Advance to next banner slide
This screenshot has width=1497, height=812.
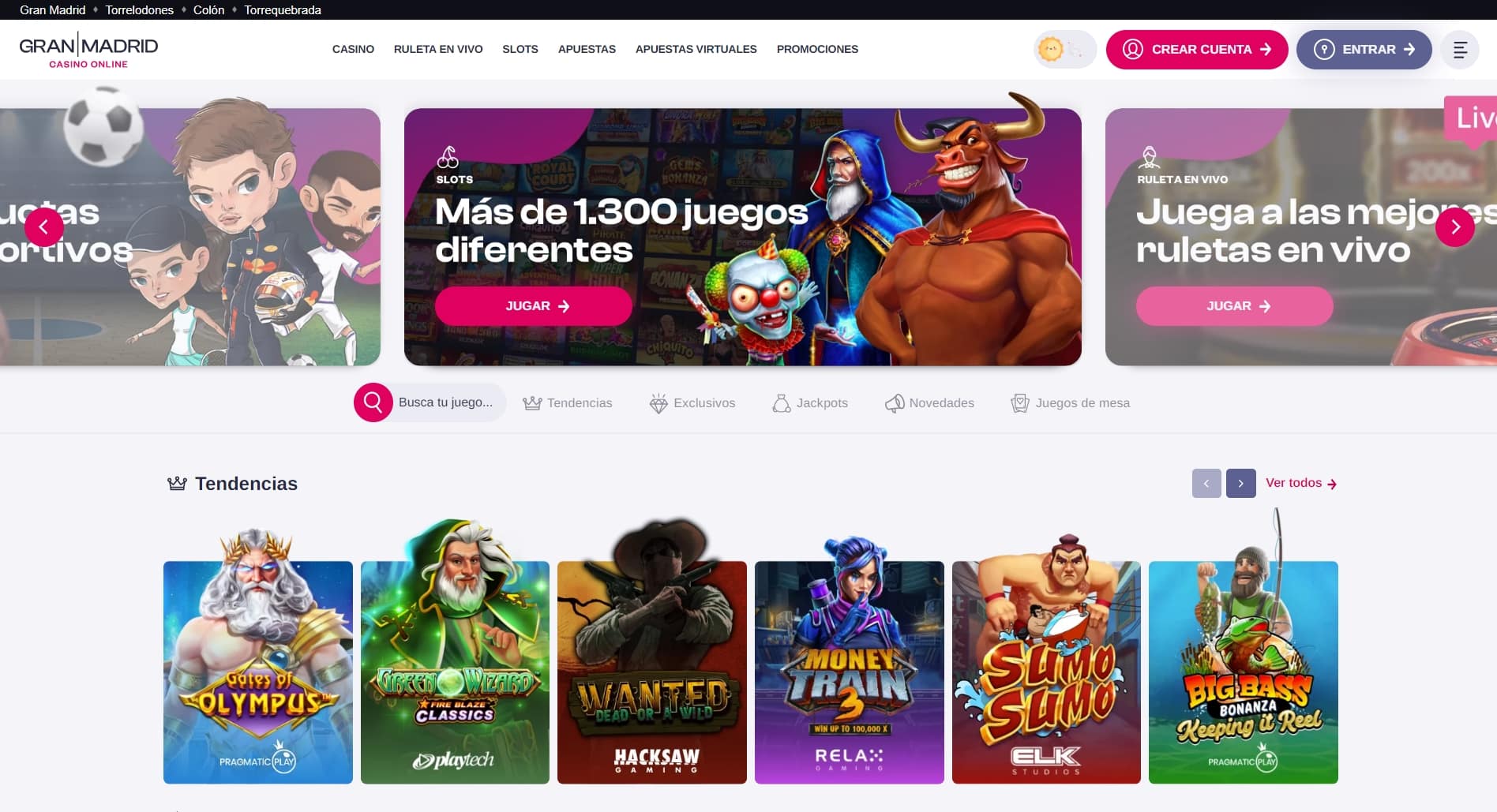pyautogui.click(x=1455, y=227)
